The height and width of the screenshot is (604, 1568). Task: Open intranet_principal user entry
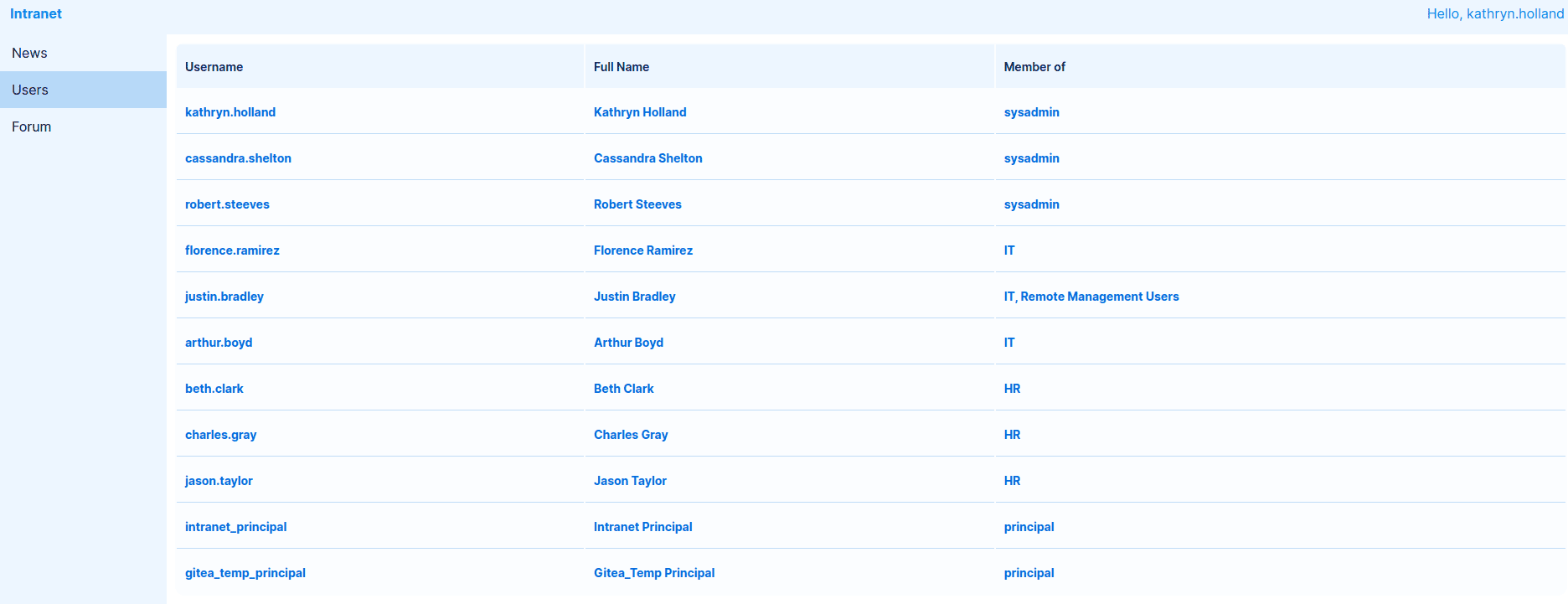point(235,527)
